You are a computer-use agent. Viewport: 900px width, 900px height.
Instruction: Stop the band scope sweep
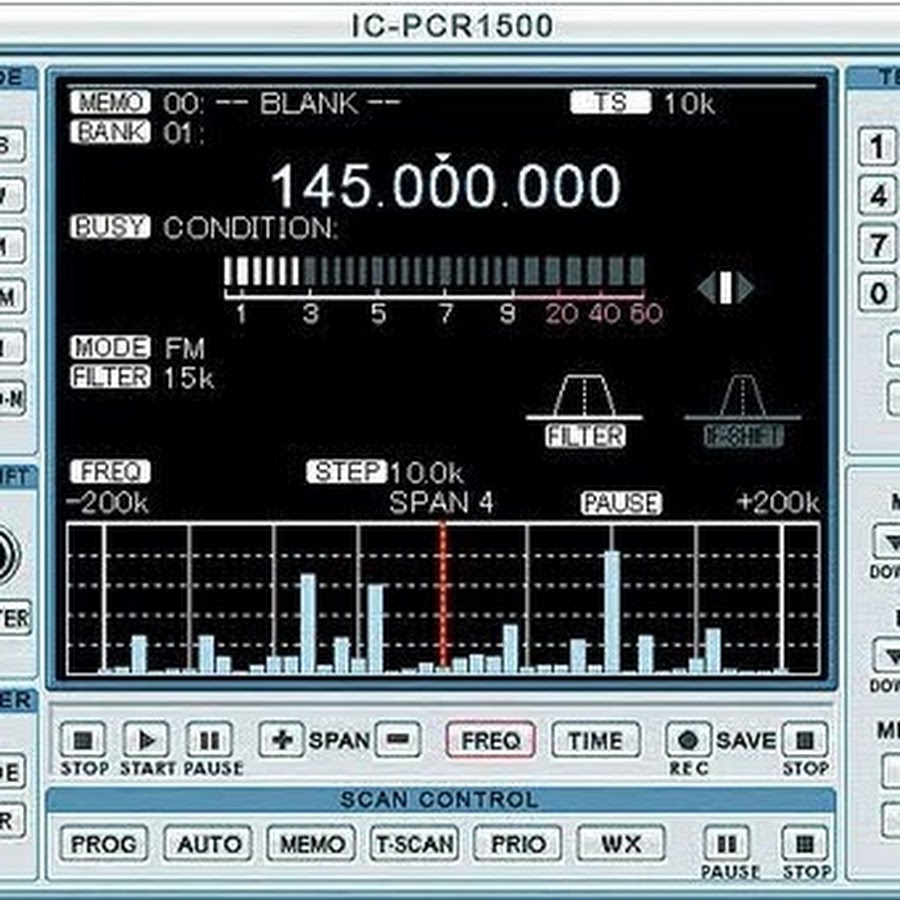[83, 740]
